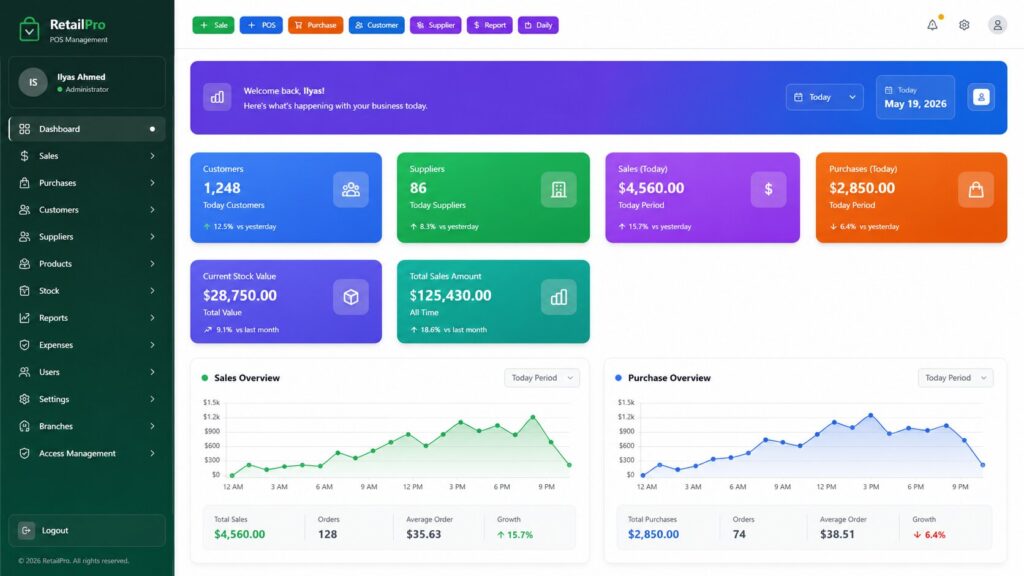1024x576 pixels.
Task: Click the Products icon in the sidebar
Action: 24,264
